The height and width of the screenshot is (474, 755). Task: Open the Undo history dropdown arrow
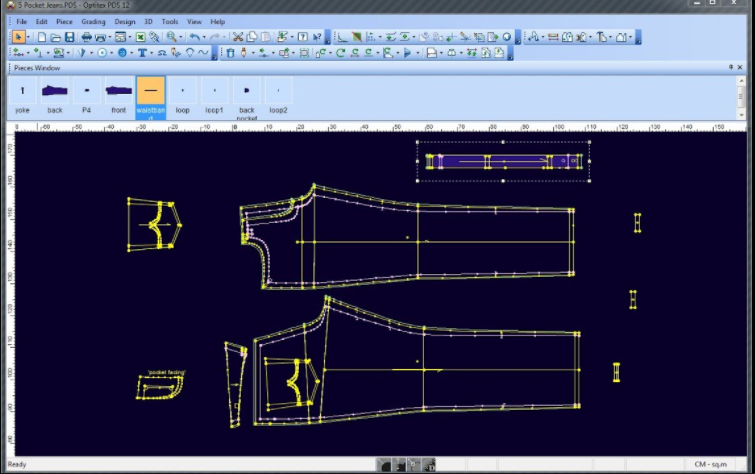pyautogui.click(x=203, y=37)
